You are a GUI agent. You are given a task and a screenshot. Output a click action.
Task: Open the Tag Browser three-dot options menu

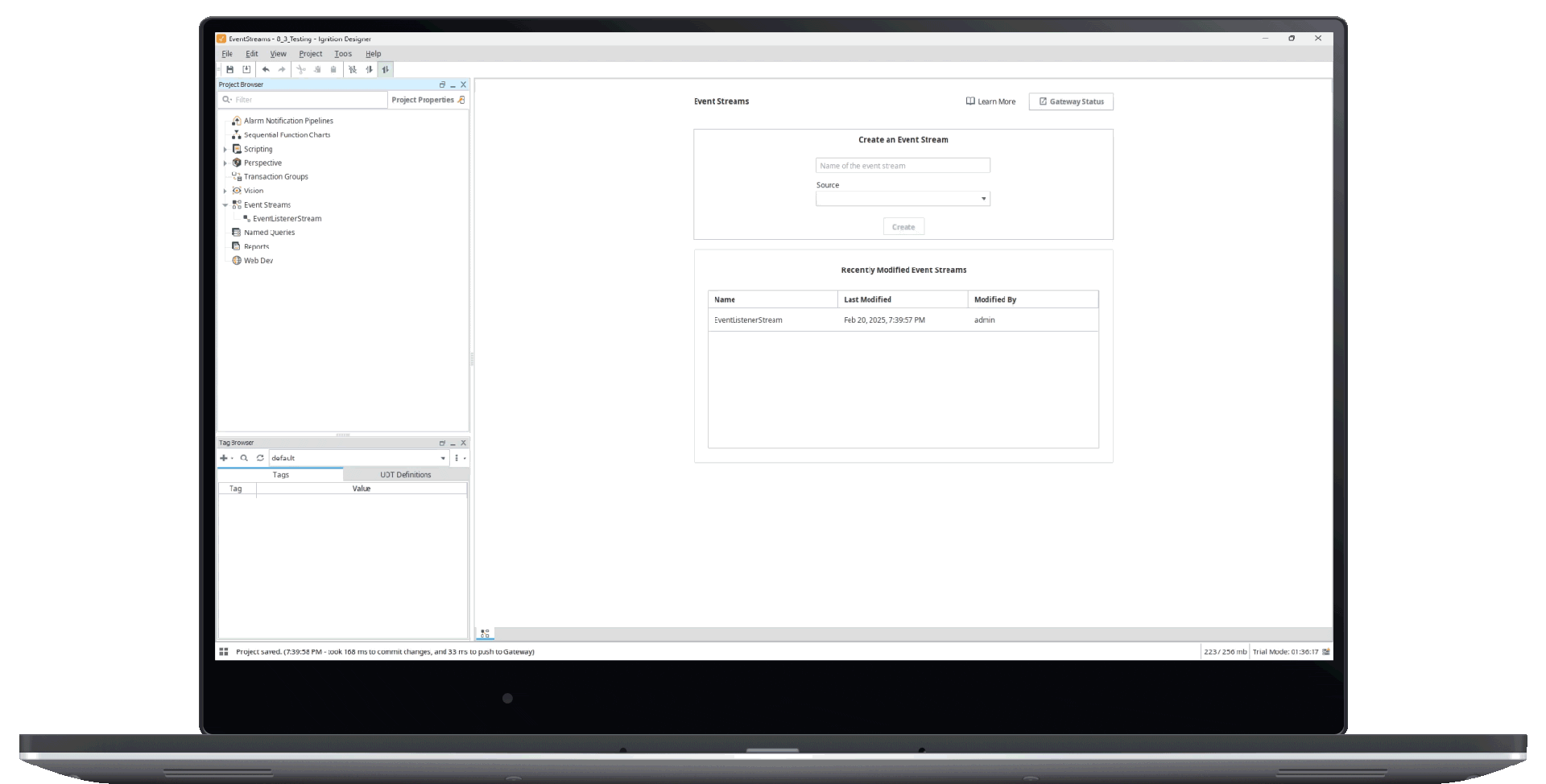[x=457, y=458]
